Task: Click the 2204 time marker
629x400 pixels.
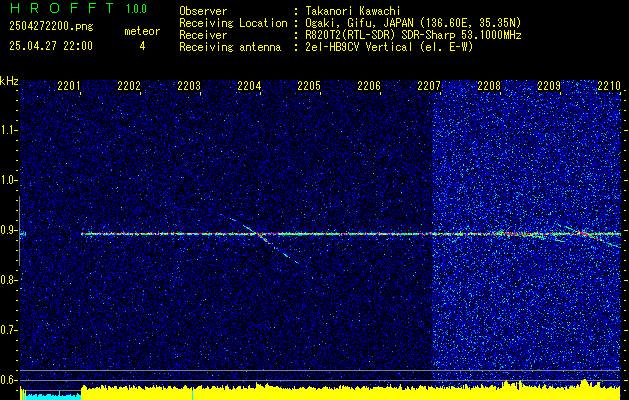Action: 249,86
